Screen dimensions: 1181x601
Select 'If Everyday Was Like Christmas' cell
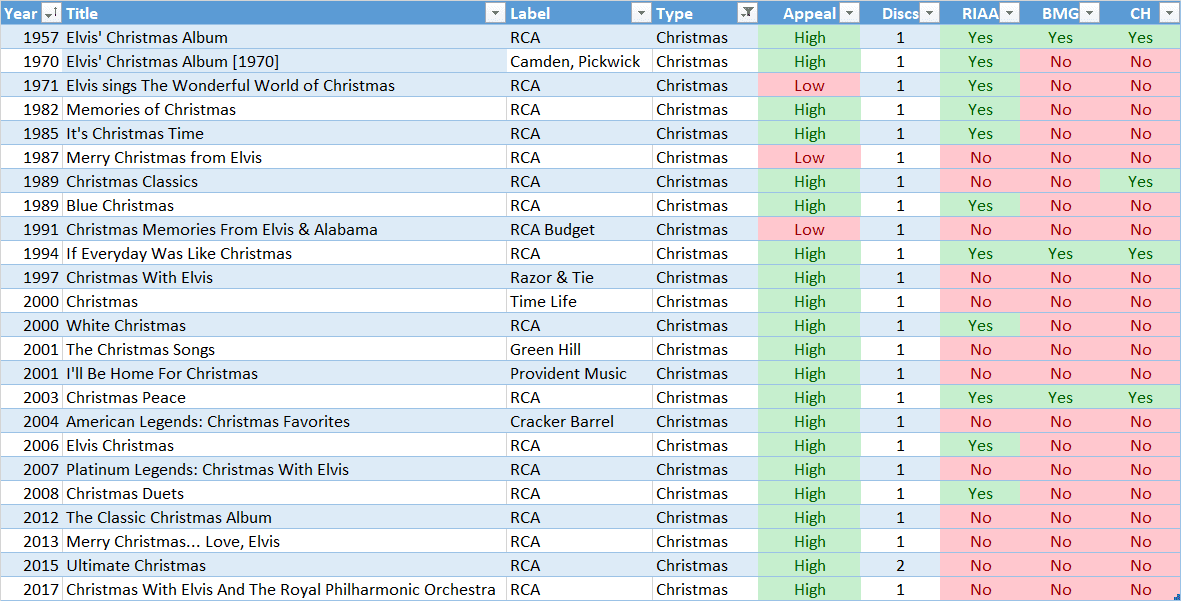point(284,254)
